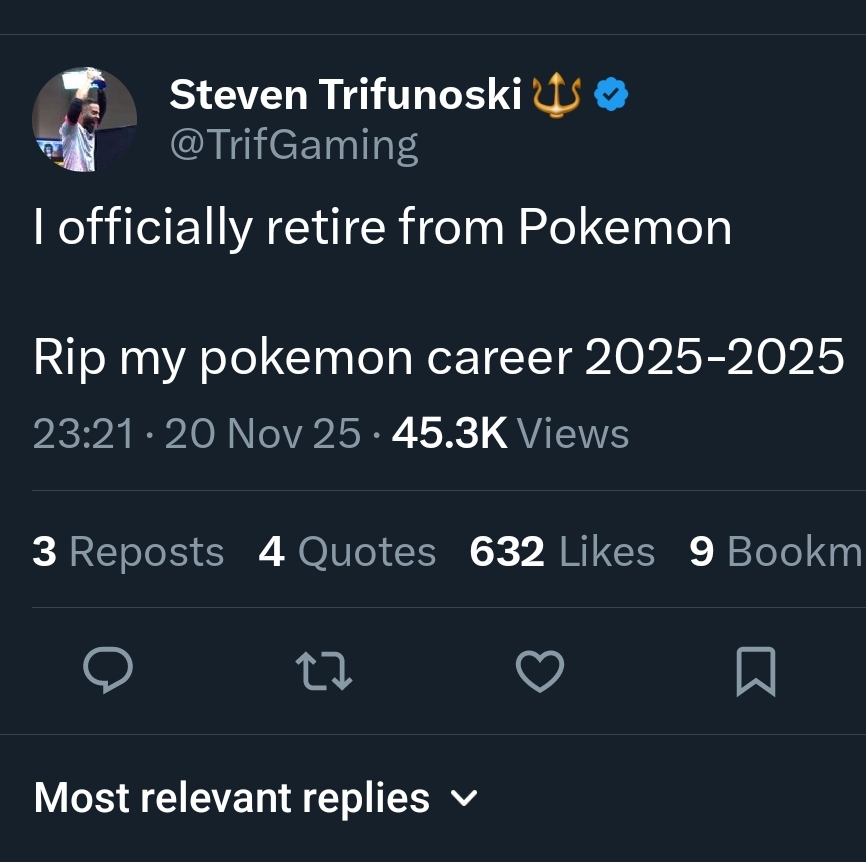This screenshot has width=866, height=862.
Task: Expand the Most relevant replies sort menu
Action: coord(232,798)
